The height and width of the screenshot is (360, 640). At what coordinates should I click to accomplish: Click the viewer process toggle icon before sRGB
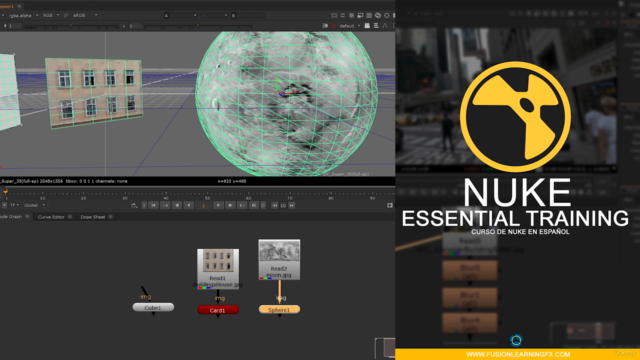[x=66, y=16]
